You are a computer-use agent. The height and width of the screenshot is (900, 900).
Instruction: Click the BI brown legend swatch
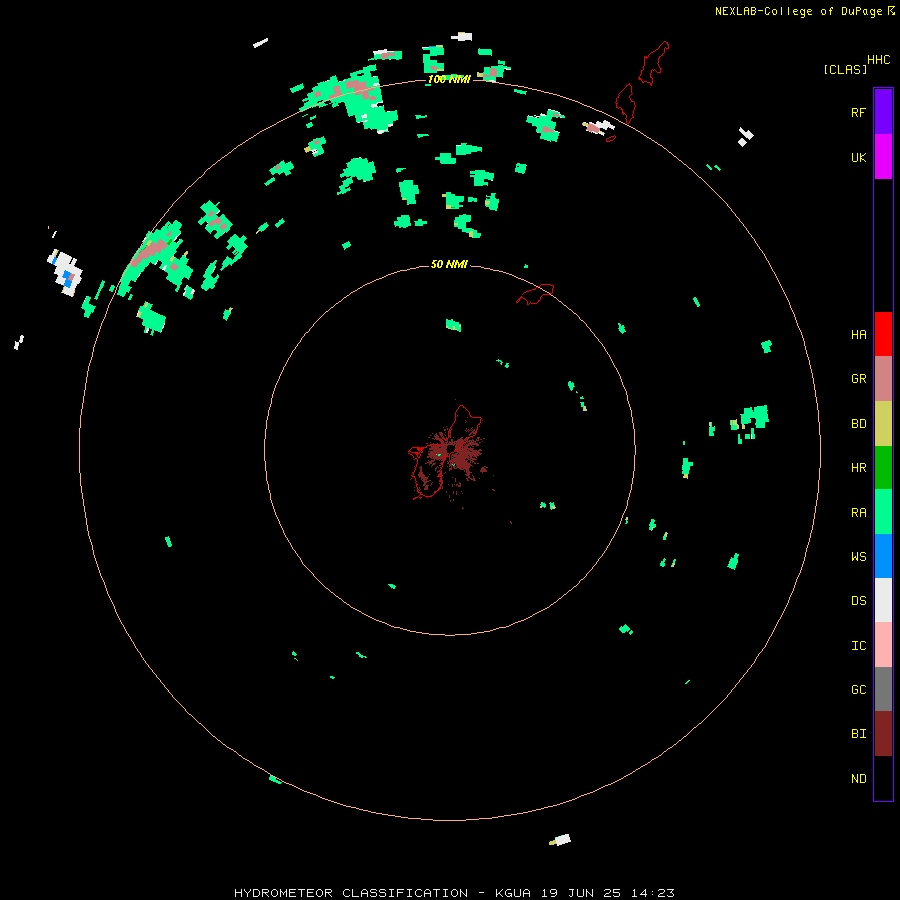click(x=883, y=734)
